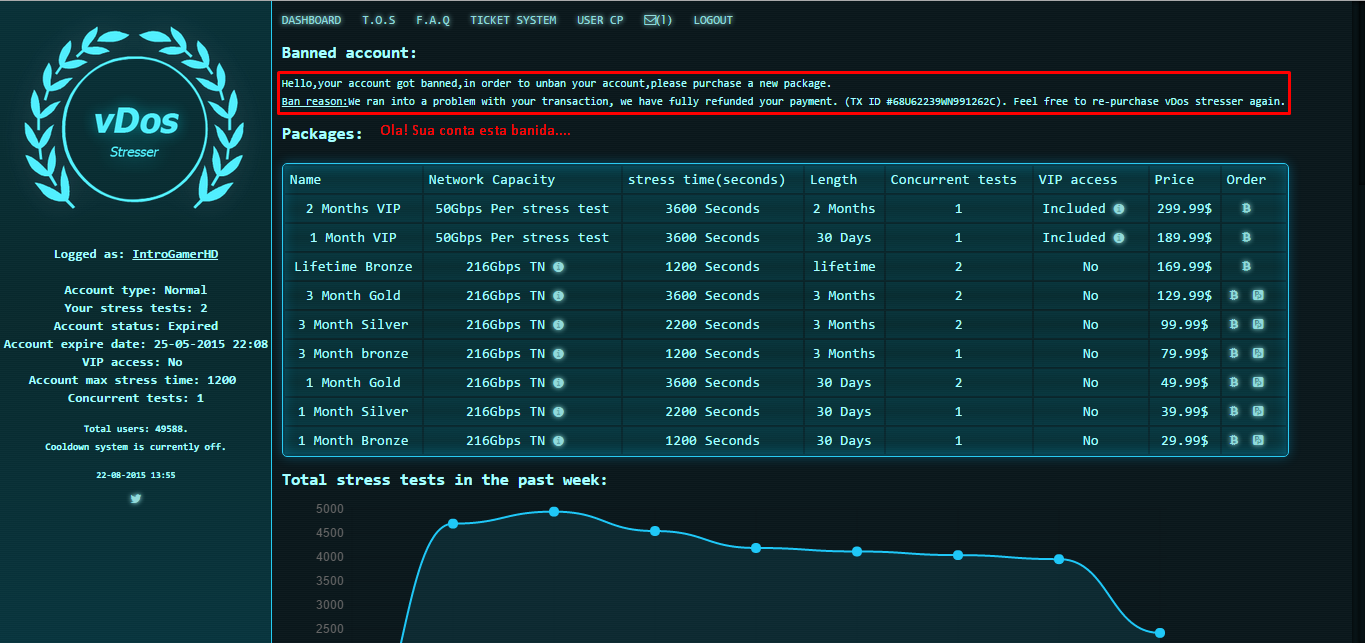Click 'Account status: Expired' in sidebar
Image resolution: width=1365 pixels, height=643 pixels.
[x=135, y=326]
